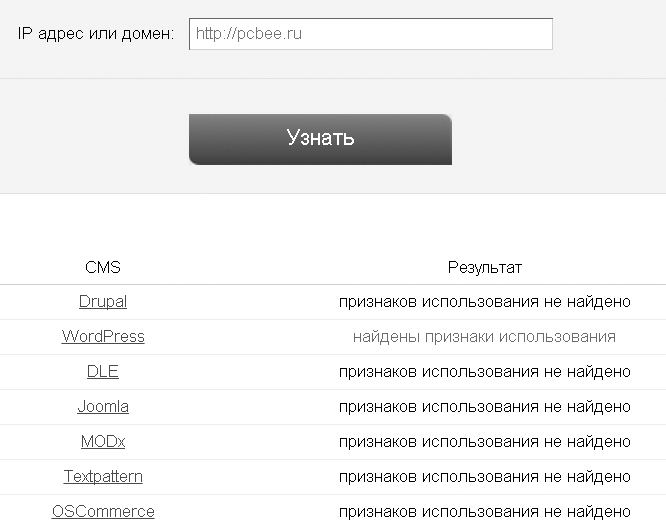
Task: Open the MODx link
Action: click(103, 442)
